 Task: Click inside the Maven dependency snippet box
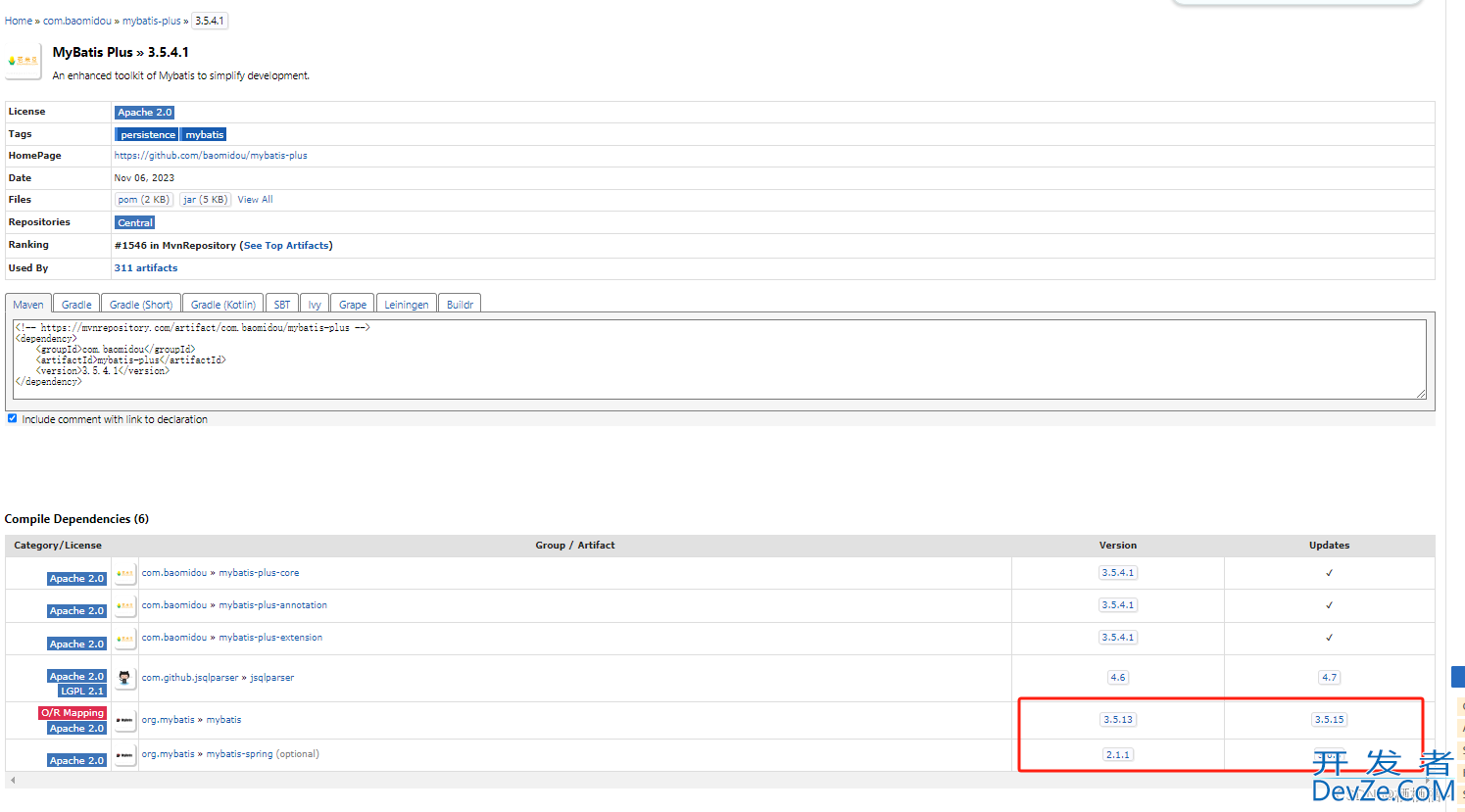coord(720,359)
